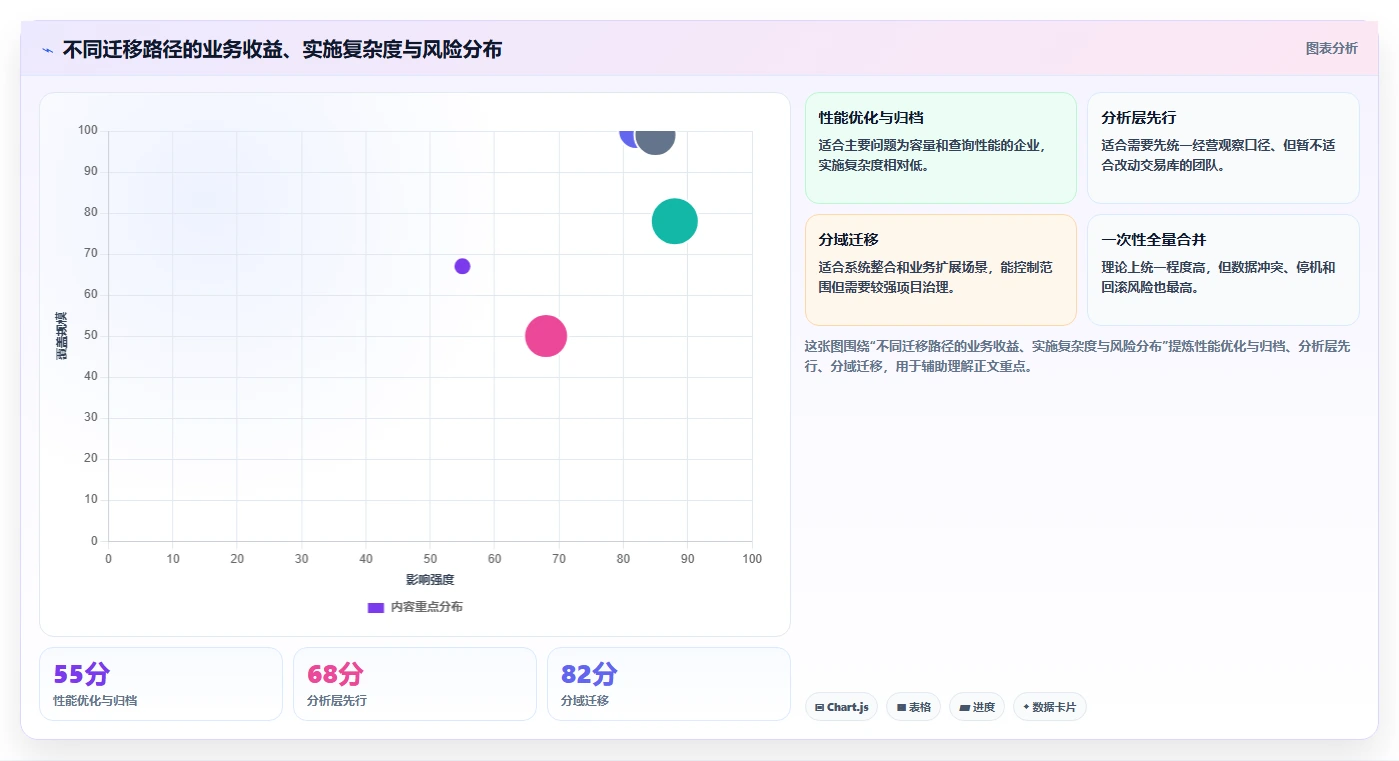Click the sparkle icon in 数据卡片 tag
The width and height of the screenshot is (1399, 761).
tap(1026, 707)
